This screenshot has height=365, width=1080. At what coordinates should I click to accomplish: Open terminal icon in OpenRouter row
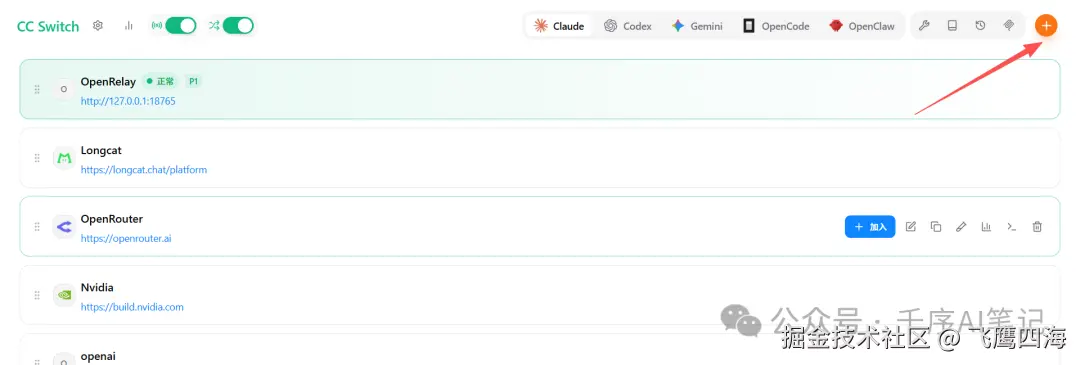coord(1011,227)
